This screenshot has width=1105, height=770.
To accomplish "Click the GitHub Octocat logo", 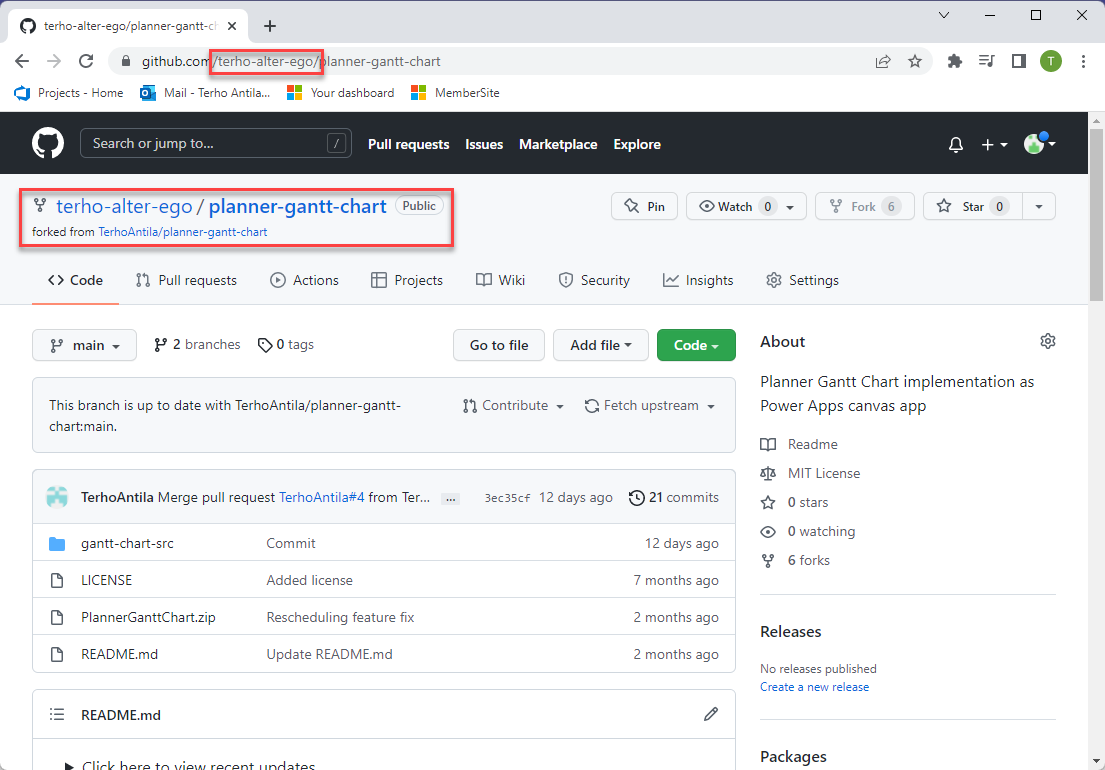I will pyautogui.click(x=47, y=144).
